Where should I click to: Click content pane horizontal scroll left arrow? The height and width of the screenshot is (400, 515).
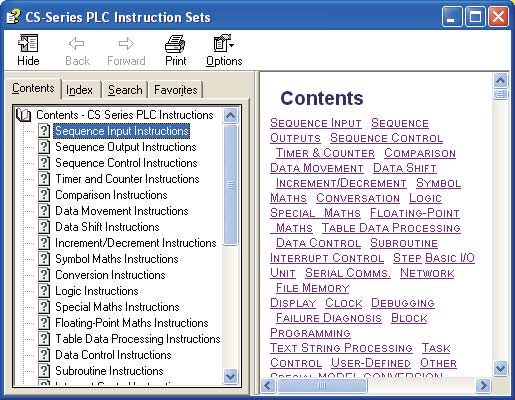pyautogui.click(x=269, y=386)
